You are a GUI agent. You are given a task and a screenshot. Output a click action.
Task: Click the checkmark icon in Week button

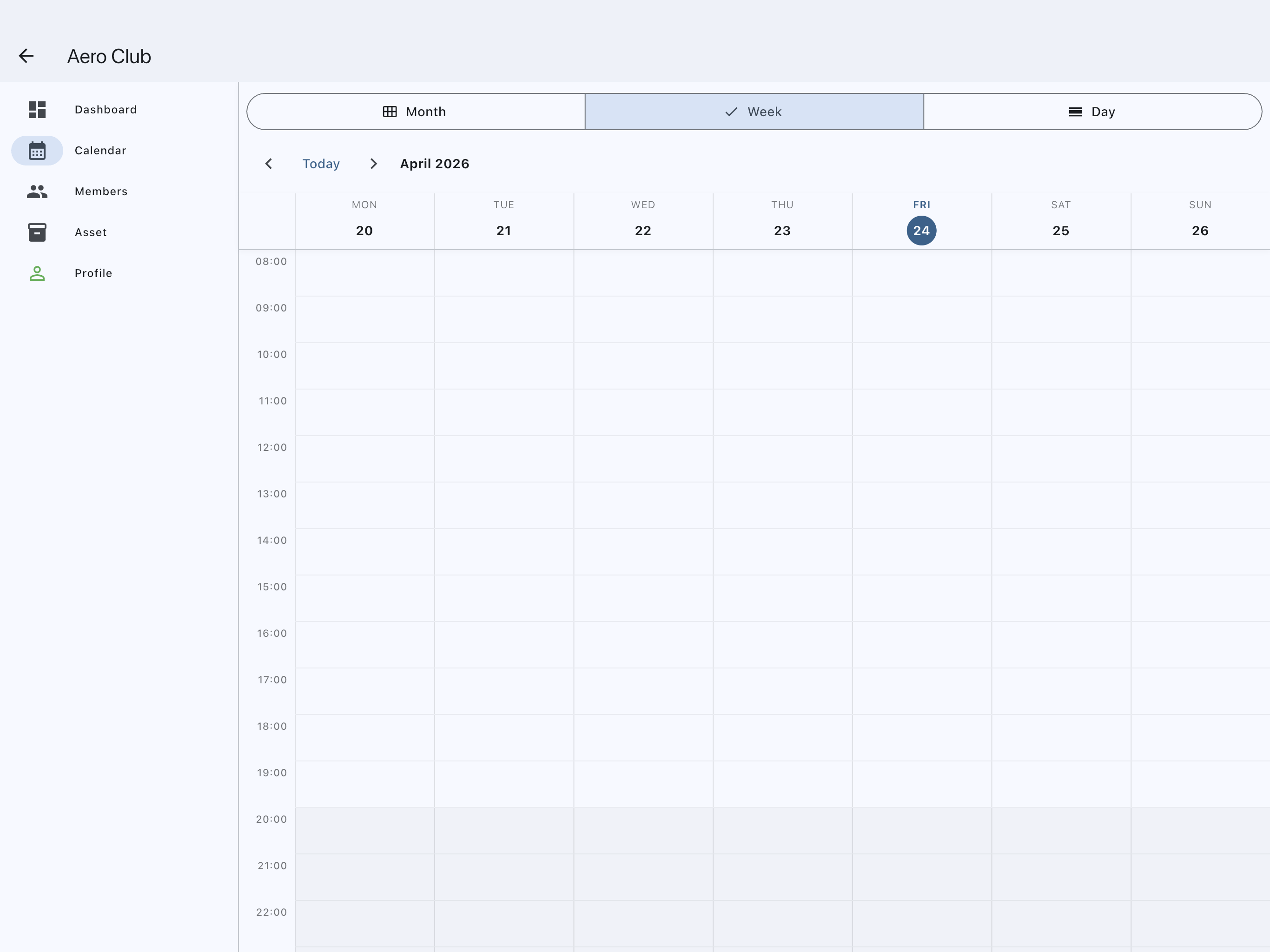click(731, 112)
